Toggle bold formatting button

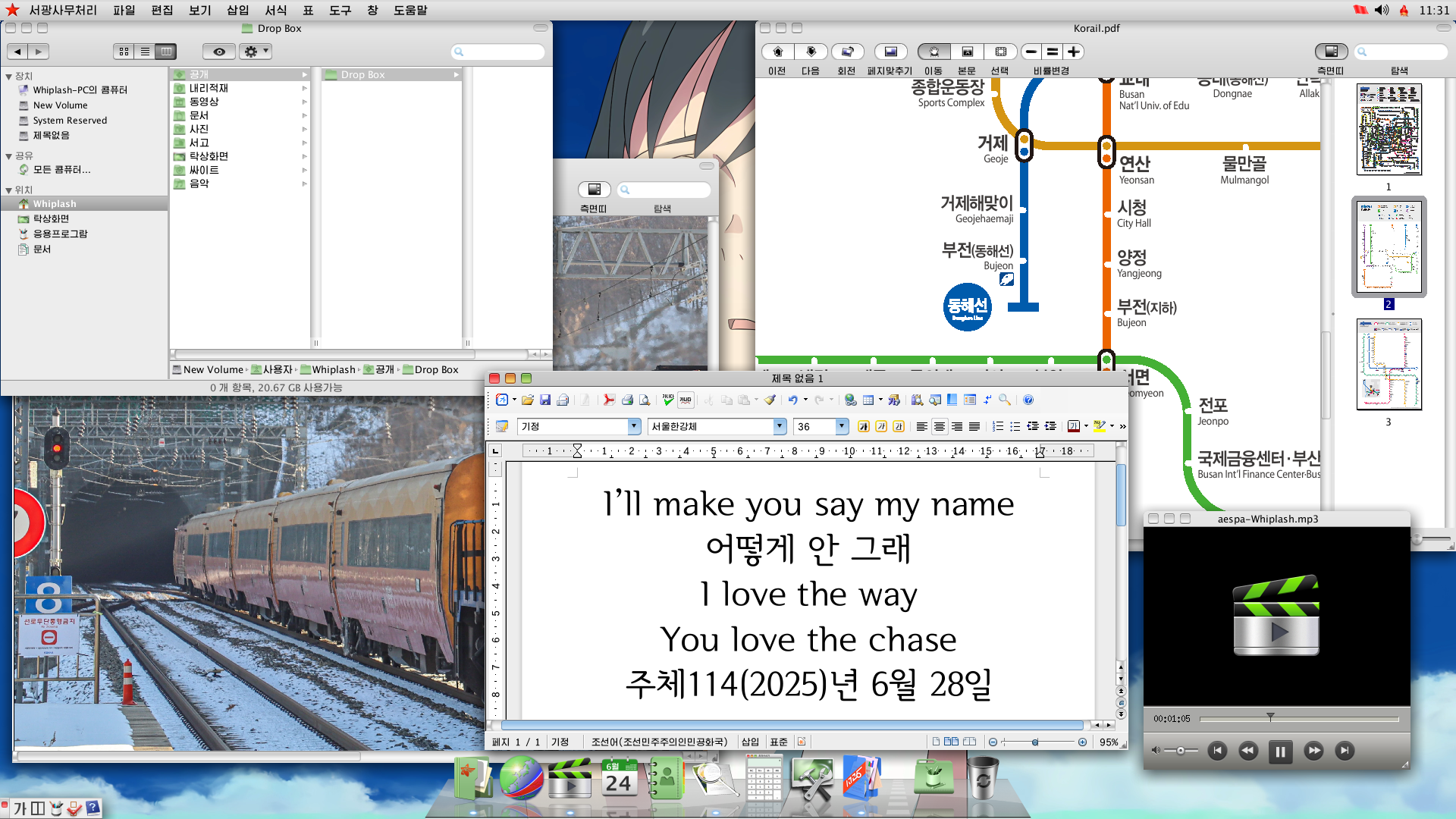(863, 426)
